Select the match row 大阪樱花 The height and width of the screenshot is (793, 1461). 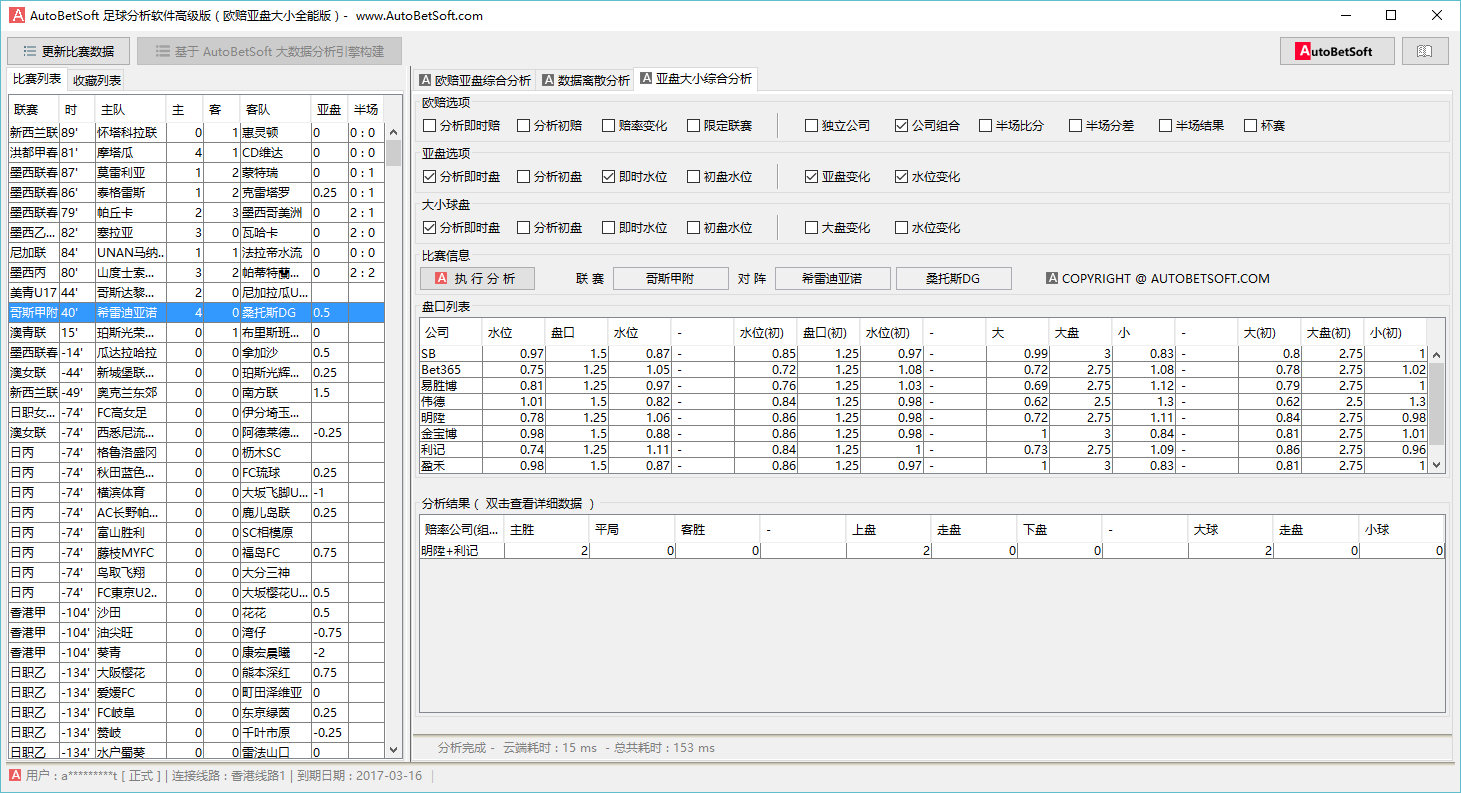click(196, 672)
